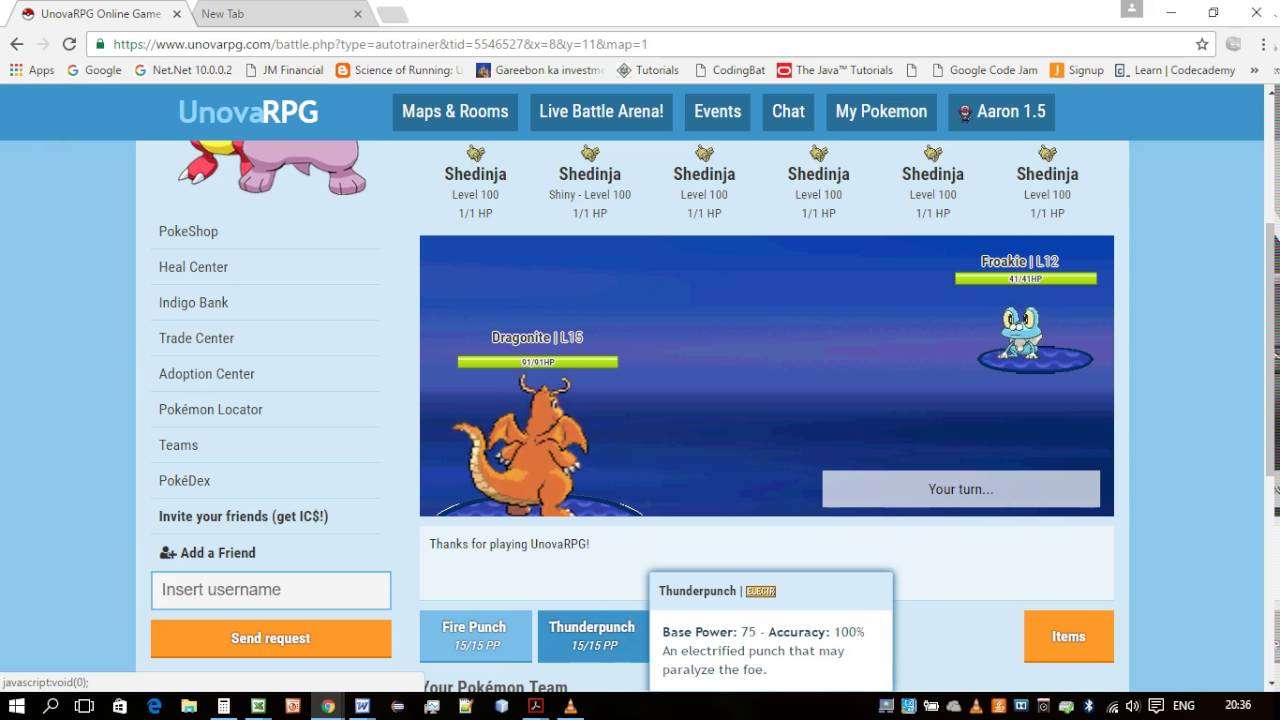The width and height of the screenshot is (1280, 720).
Task: Click the secure padlock in the address bar
Action: click(x=99, y=44)
